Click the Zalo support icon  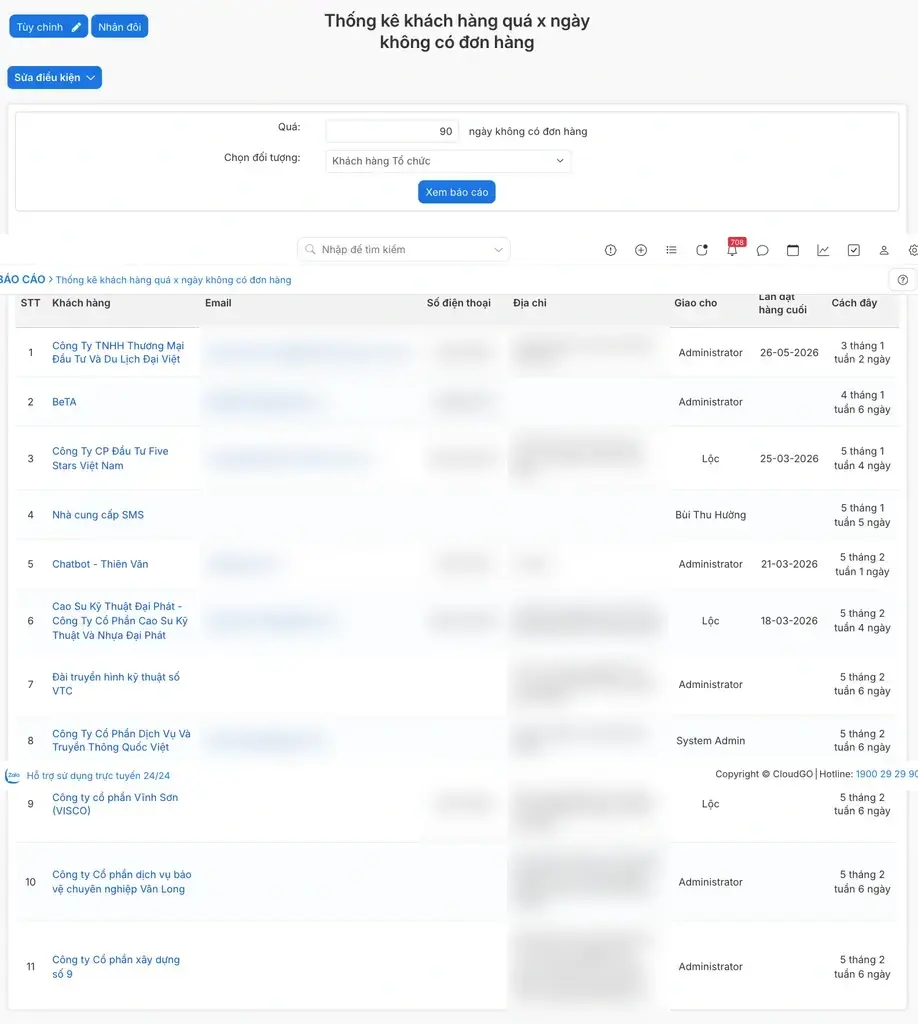click(13, 776)
